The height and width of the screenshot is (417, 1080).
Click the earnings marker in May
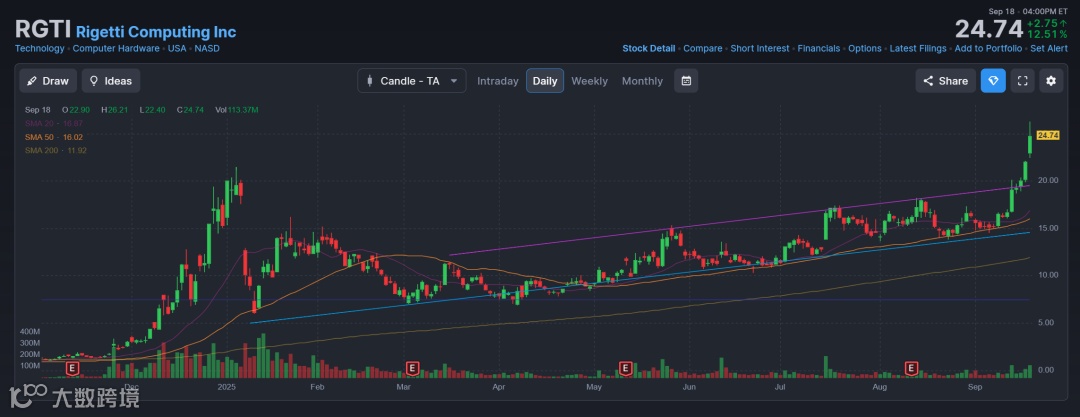point(625,369)
